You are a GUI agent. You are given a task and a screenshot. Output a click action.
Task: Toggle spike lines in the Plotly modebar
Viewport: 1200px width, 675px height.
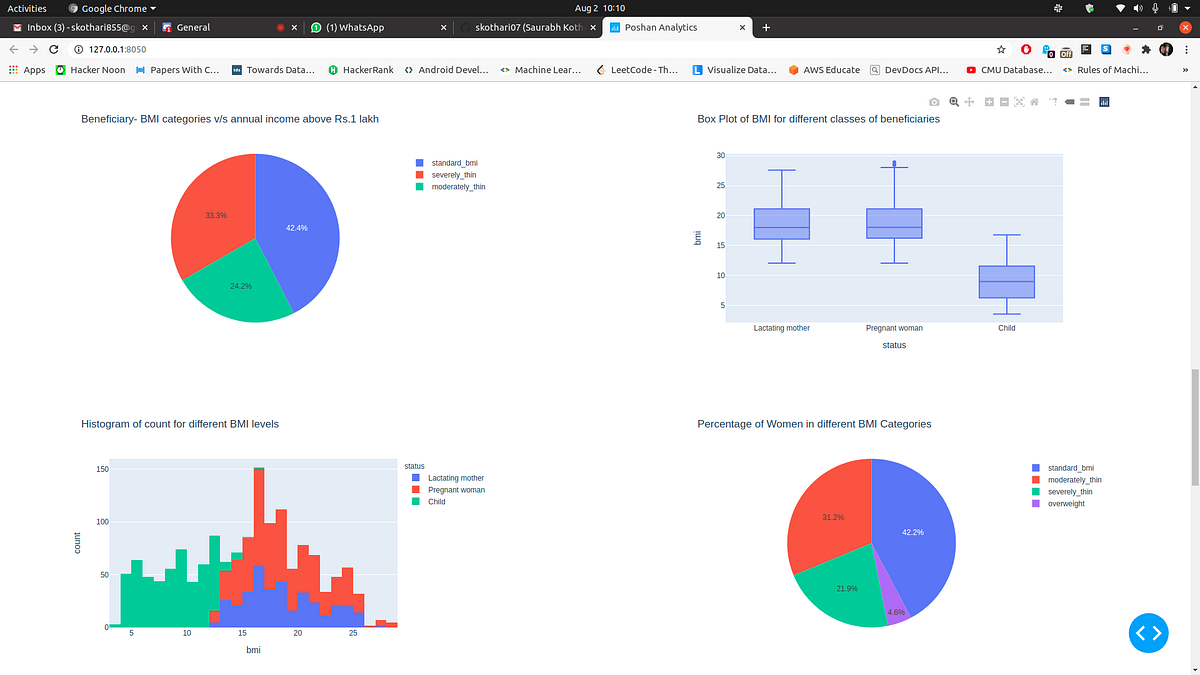(1051, 101)
